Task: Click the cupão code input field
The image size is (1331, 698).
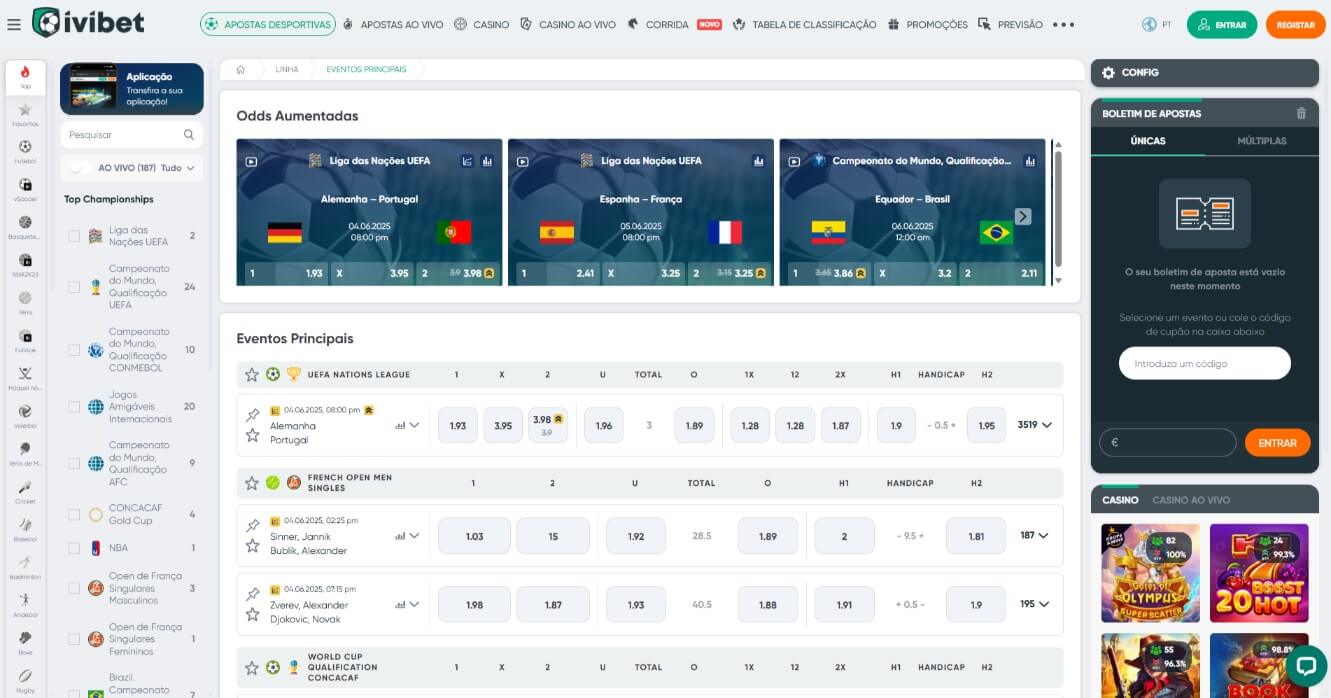Action: click(1205, 363)
